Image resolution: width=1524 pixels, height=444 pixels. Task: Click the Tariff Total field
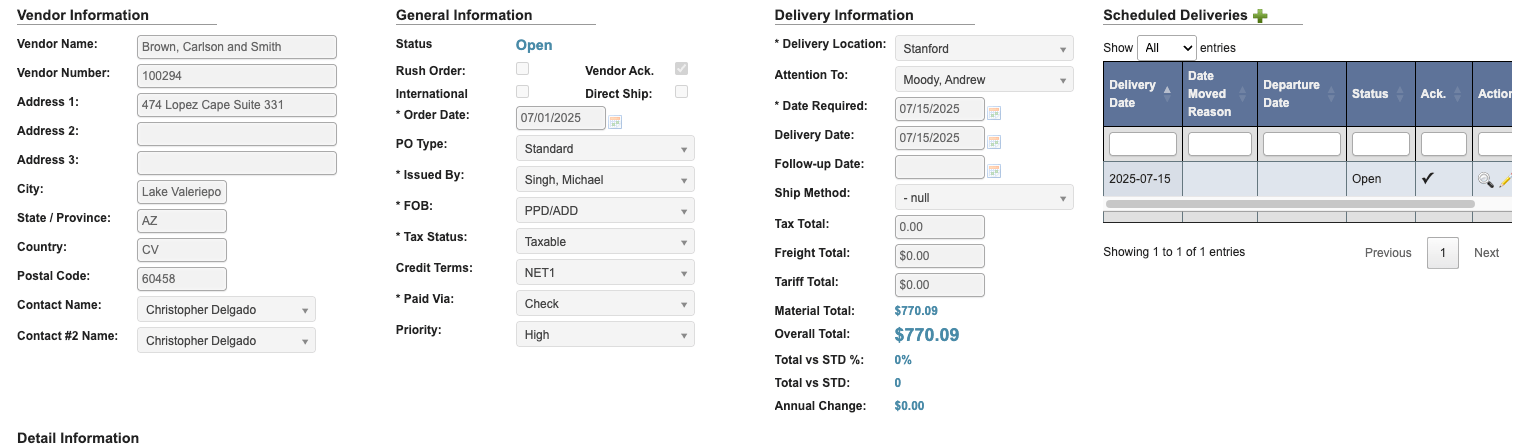(940, 285)
